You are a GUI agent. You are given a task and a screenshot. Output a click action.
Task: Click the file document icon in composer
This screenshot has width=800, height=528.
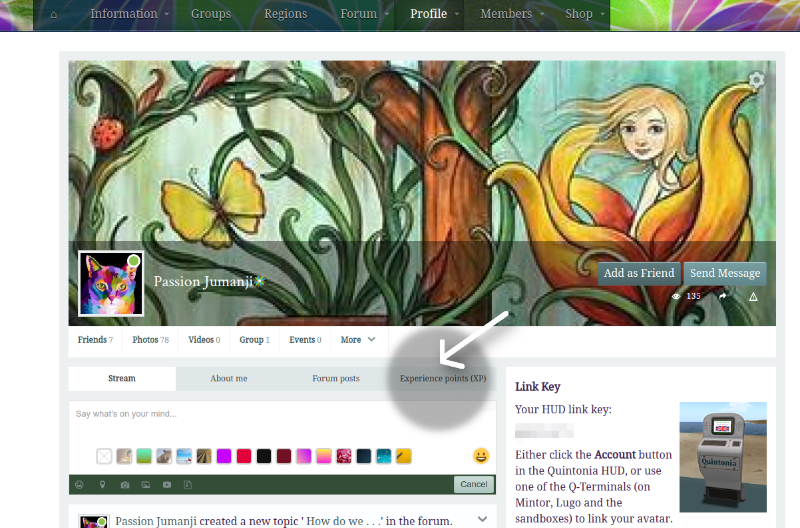189,485
